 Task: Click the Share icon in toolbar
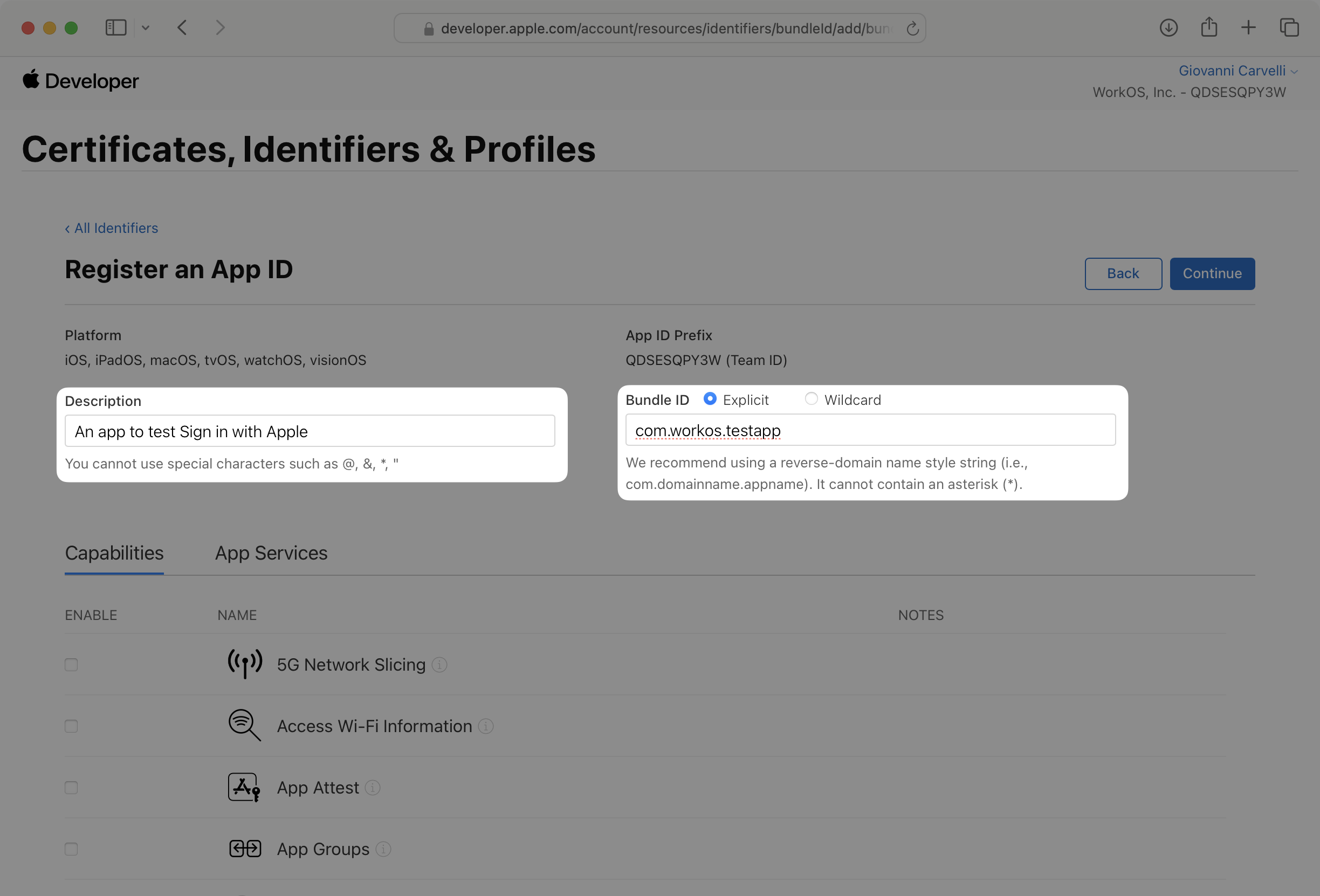1209,27
